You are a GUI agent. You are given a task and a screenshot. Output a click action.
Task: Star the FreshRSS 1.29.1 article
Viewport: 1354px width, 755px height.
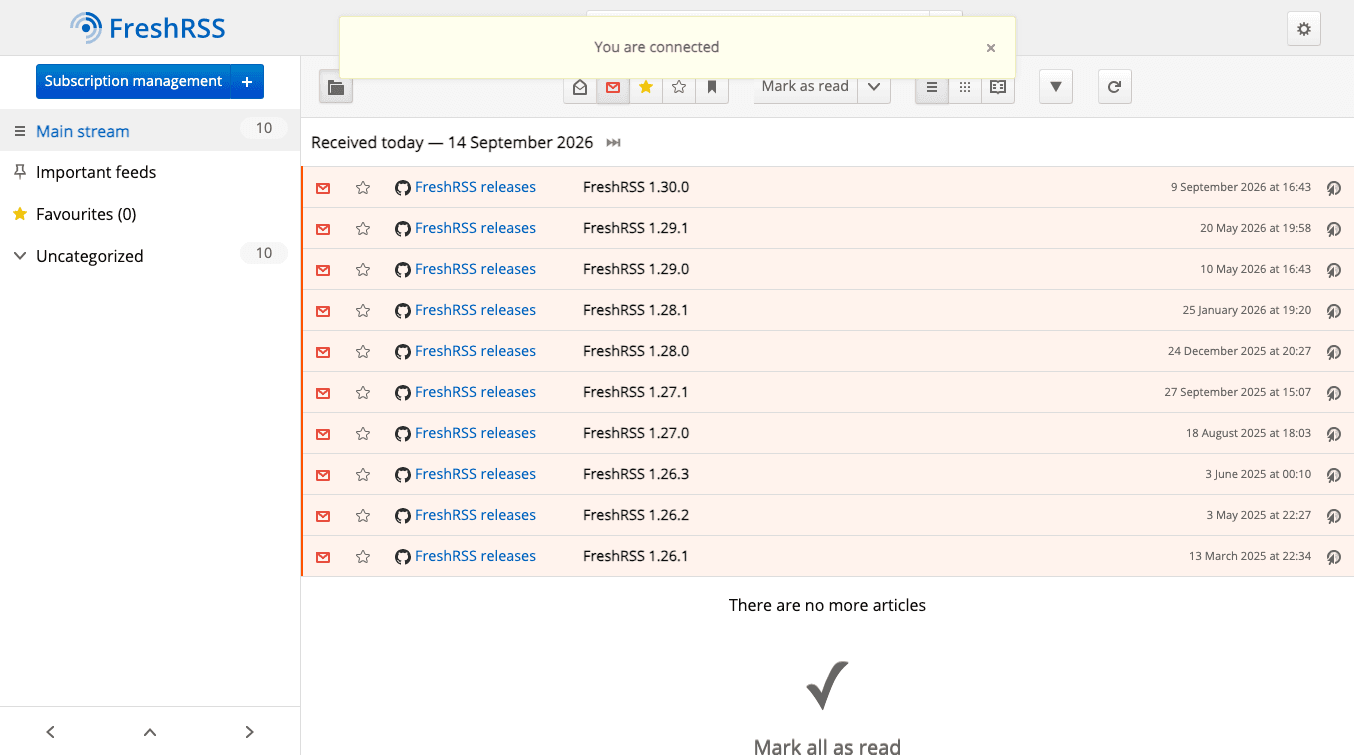click(363, 229)
